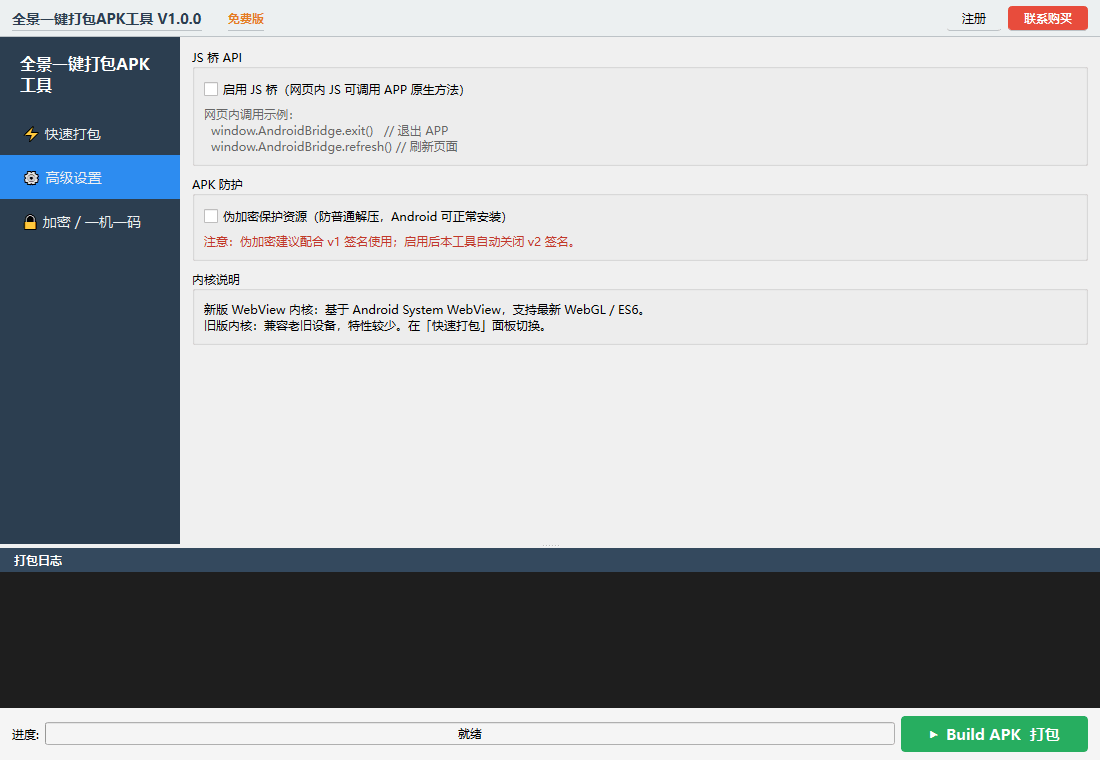
Task: Click the 网页内调用示例 label
Action: (248, 114)
